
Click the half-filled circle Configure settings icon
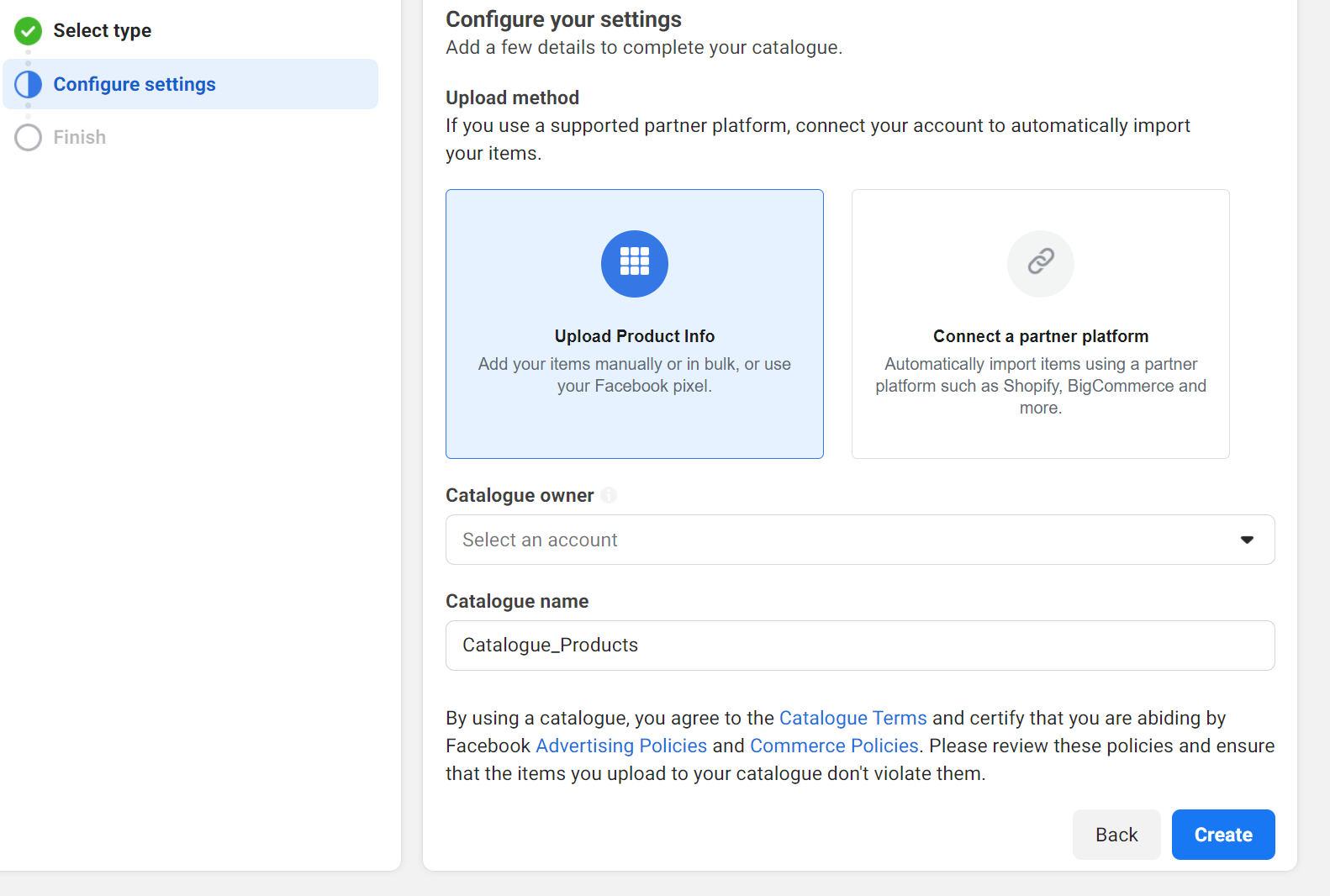tap(28, 84)
